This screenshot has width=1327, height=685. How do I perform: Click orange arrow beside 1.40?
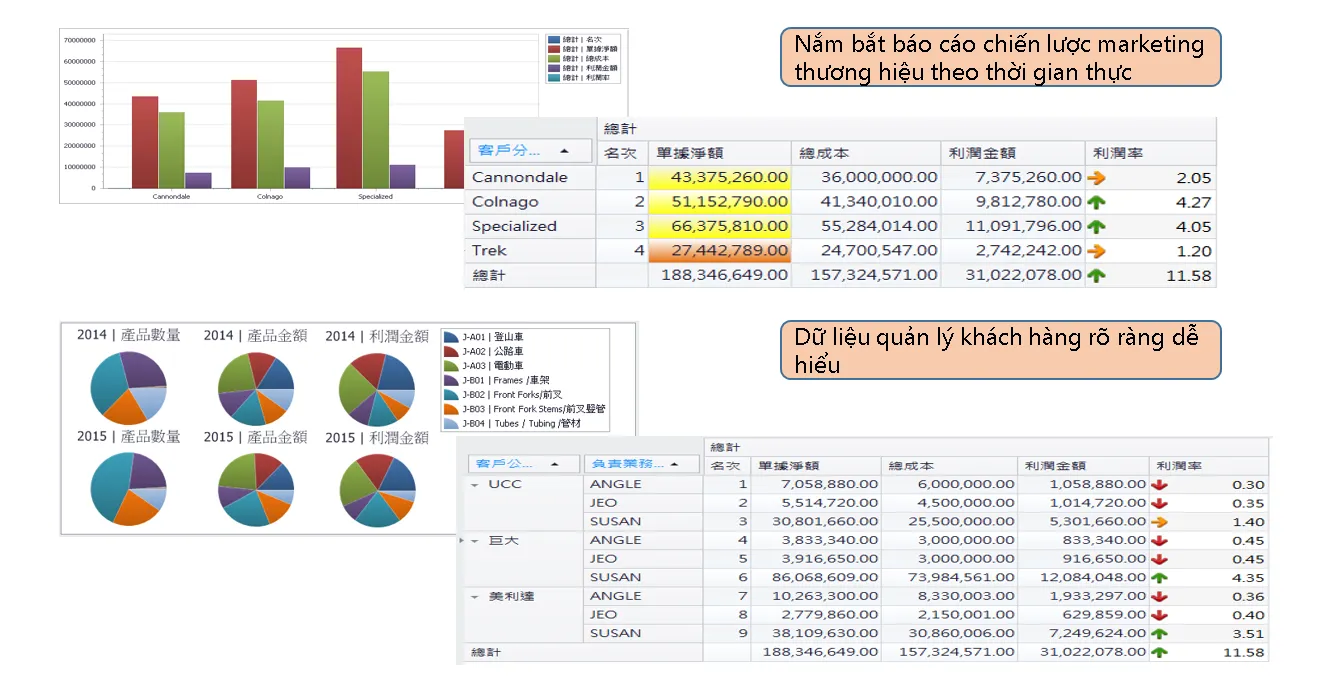(x=1159, y=521)
